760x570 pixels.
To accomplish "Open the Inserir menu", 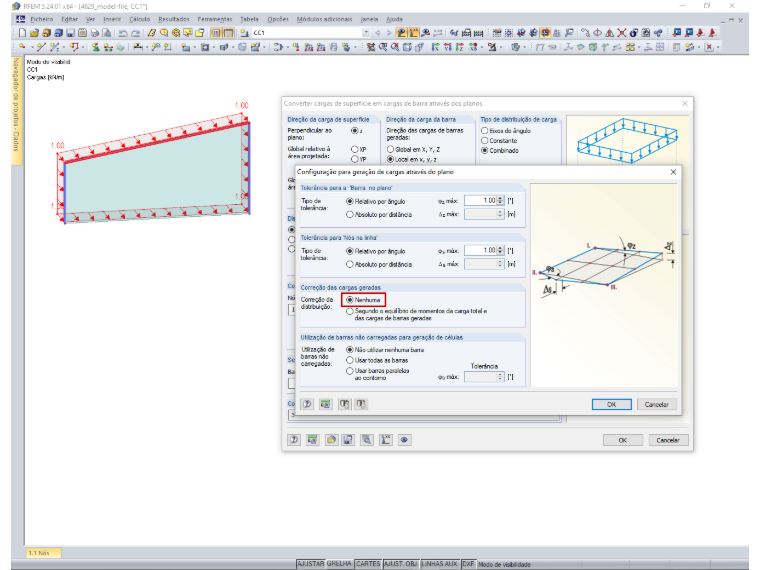I will pyautogui.click(x=112, y=19).
